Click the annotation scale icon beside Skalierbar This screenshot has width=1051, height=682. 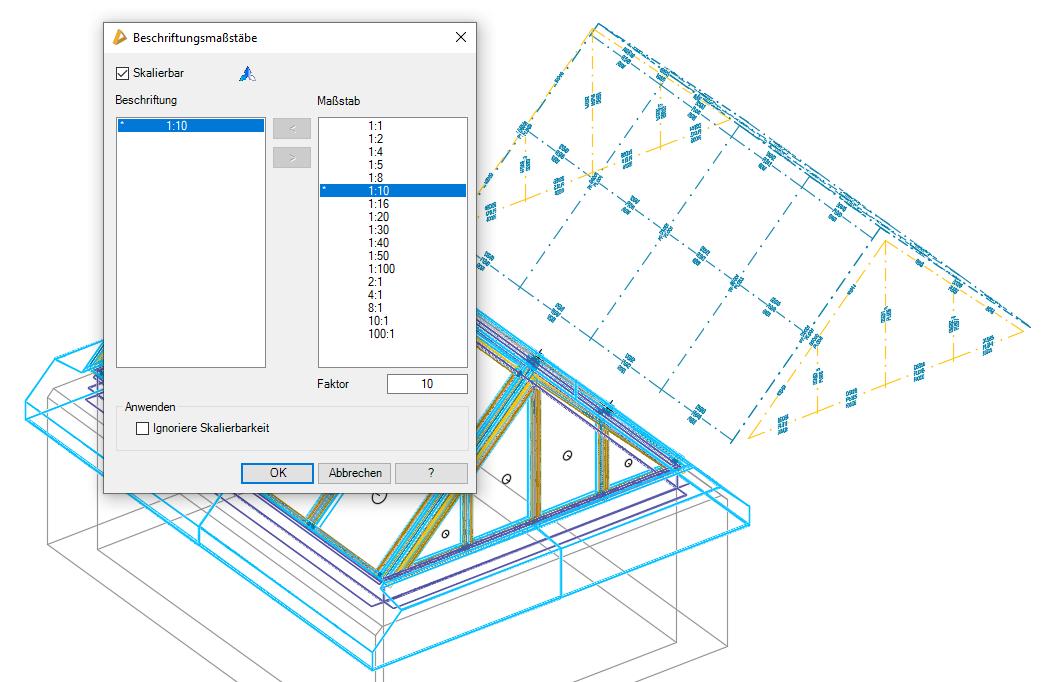click(247, 73)
